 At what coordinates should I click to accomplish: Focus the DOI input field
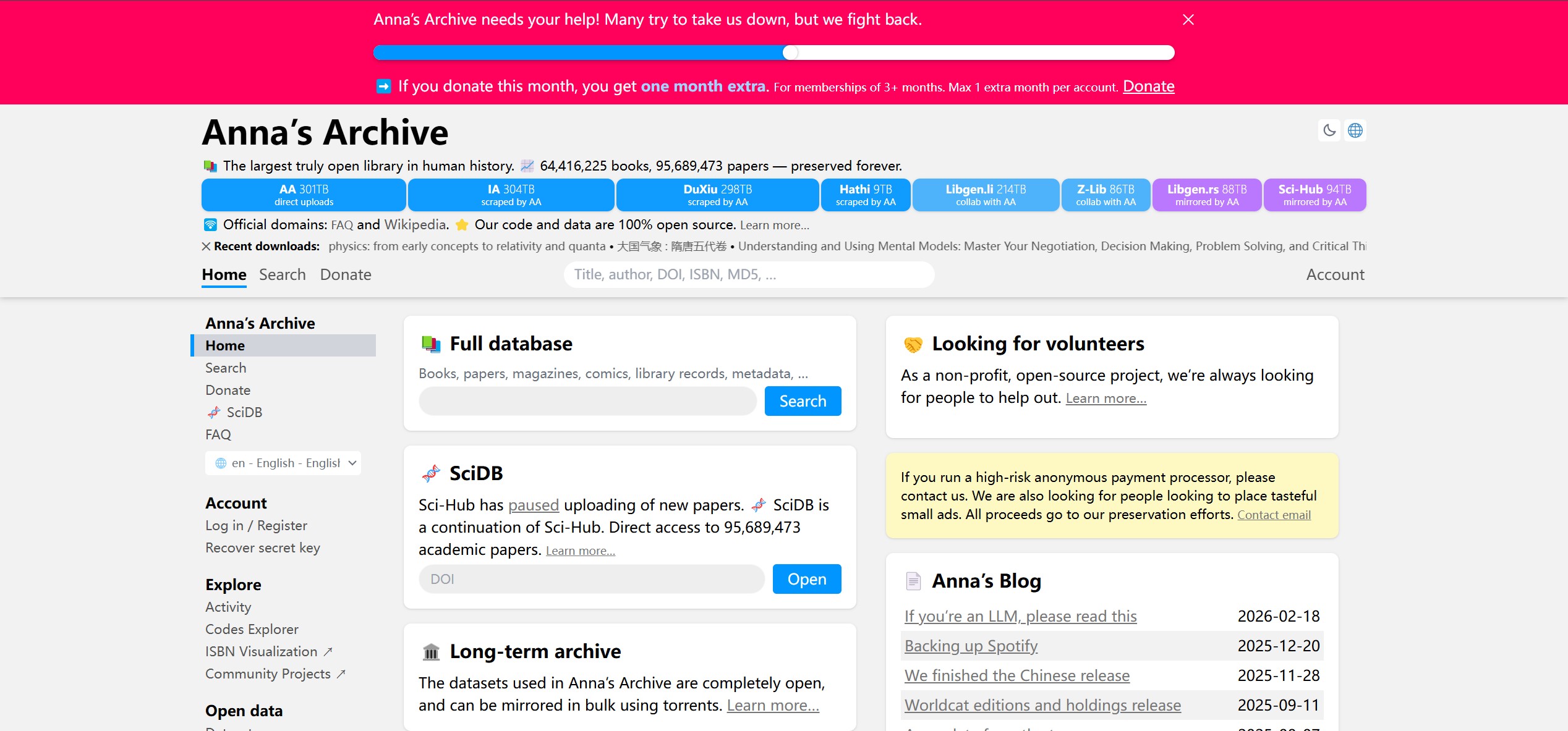click(x=592, y=579)
